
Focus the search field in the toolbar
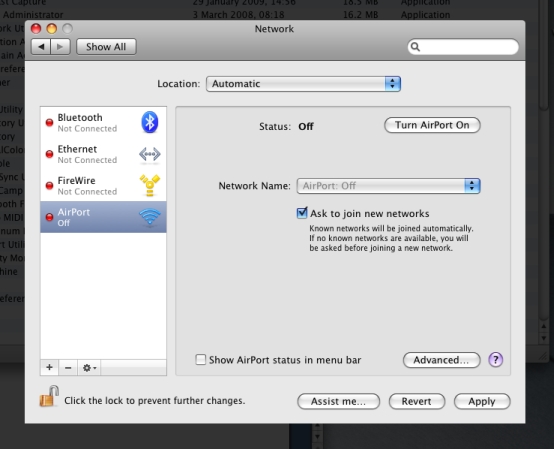coord(463,47)
